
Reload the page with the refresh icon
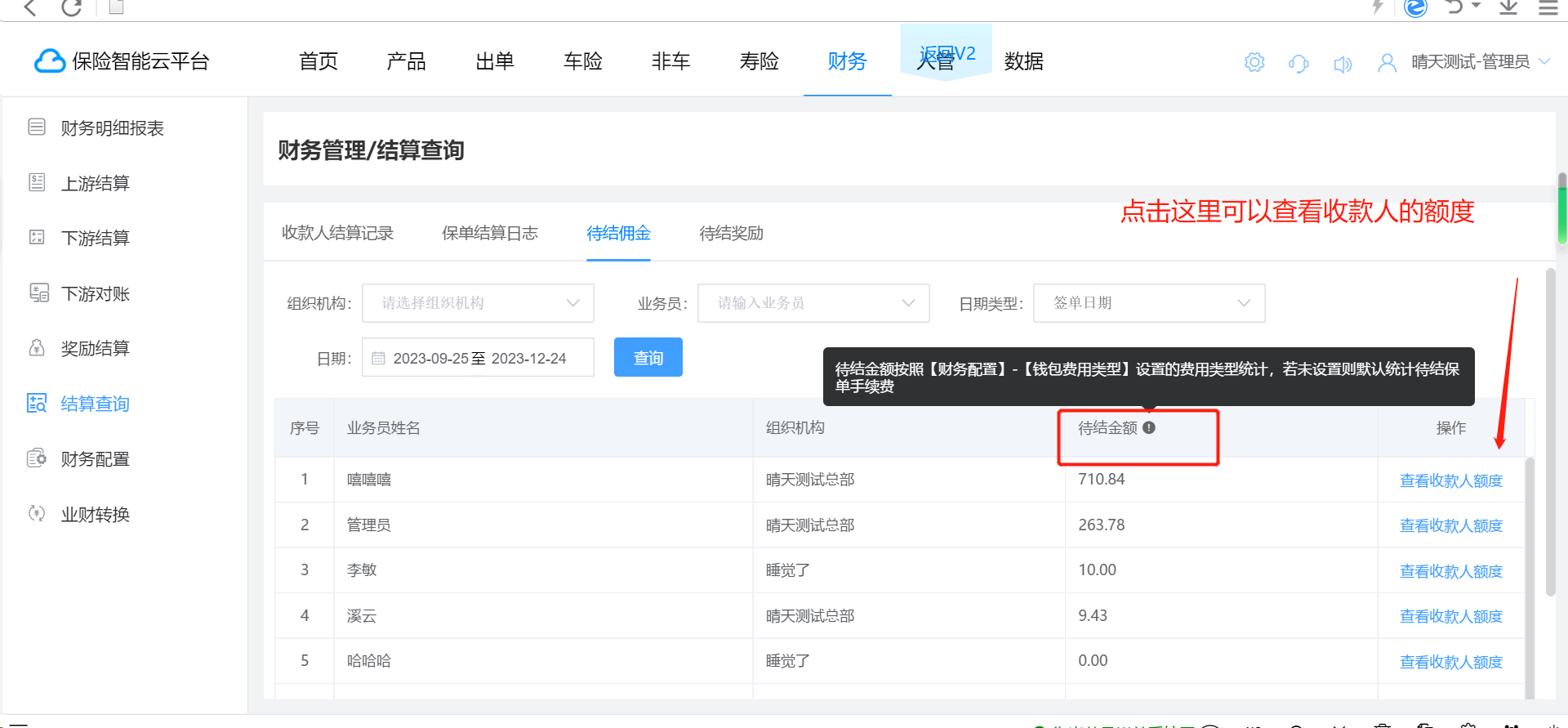72,7
